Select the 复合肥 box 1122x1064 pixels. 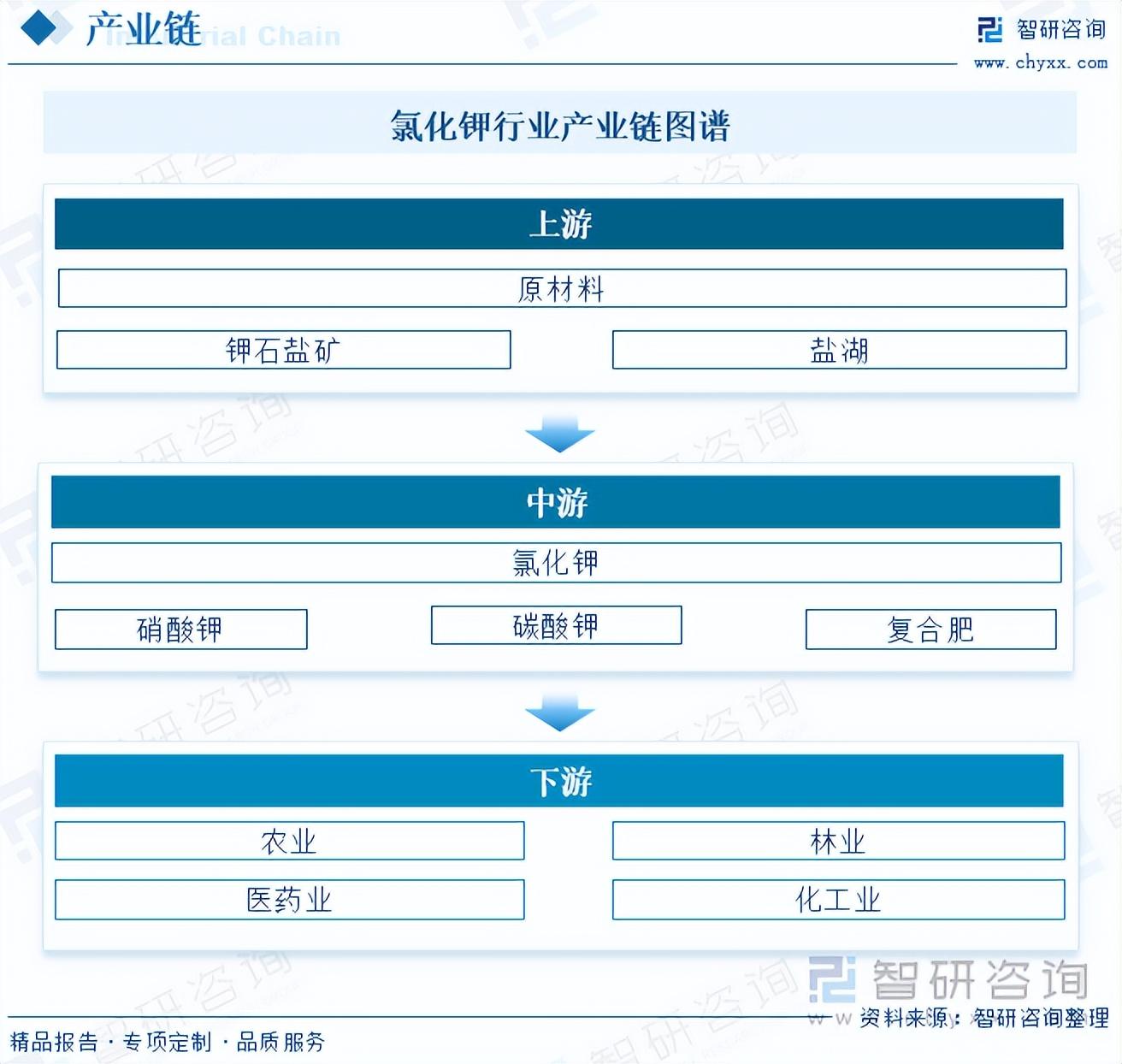(x=930, y=630)
